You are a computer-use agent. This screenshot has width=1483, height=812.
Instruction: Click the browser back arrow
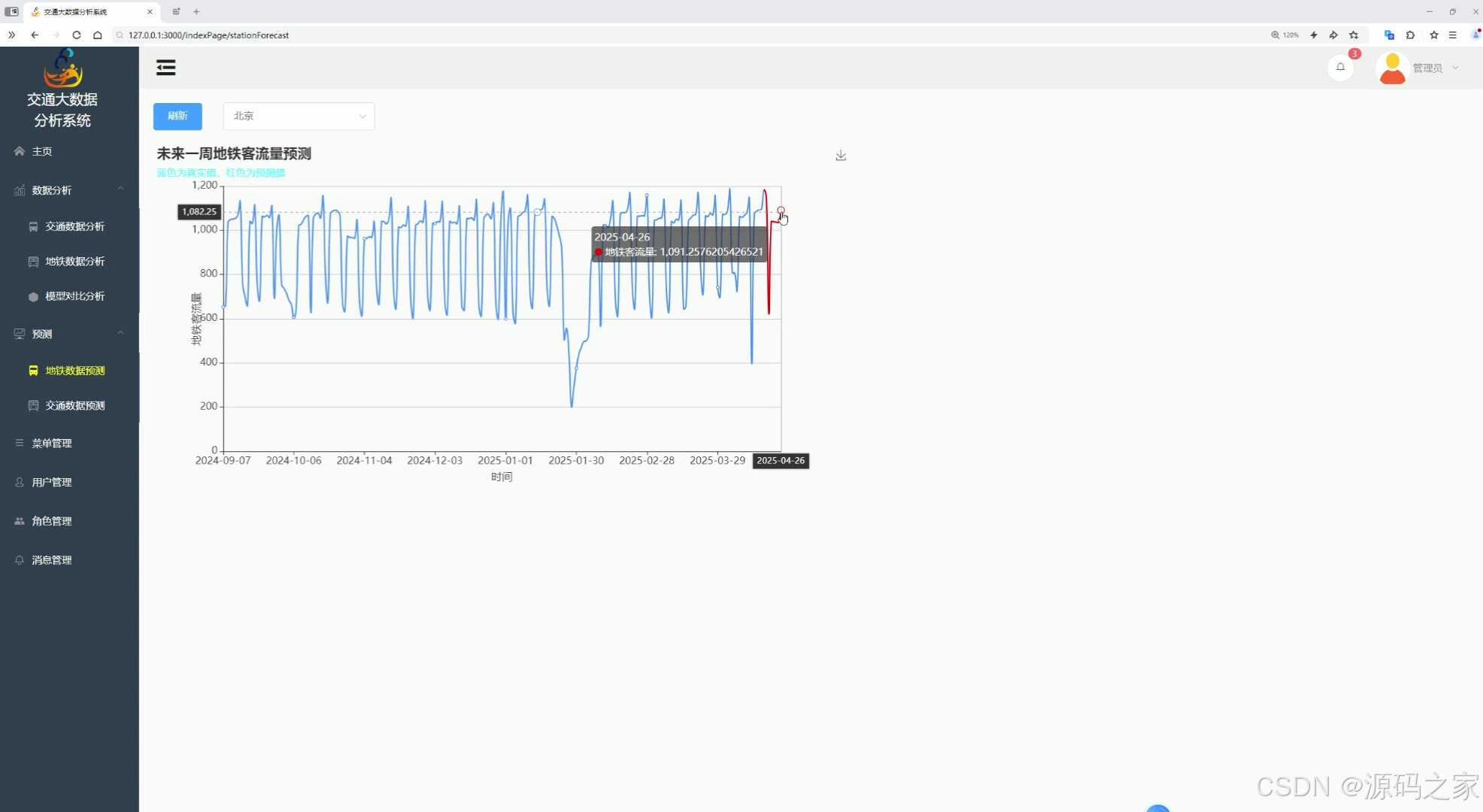35,35
